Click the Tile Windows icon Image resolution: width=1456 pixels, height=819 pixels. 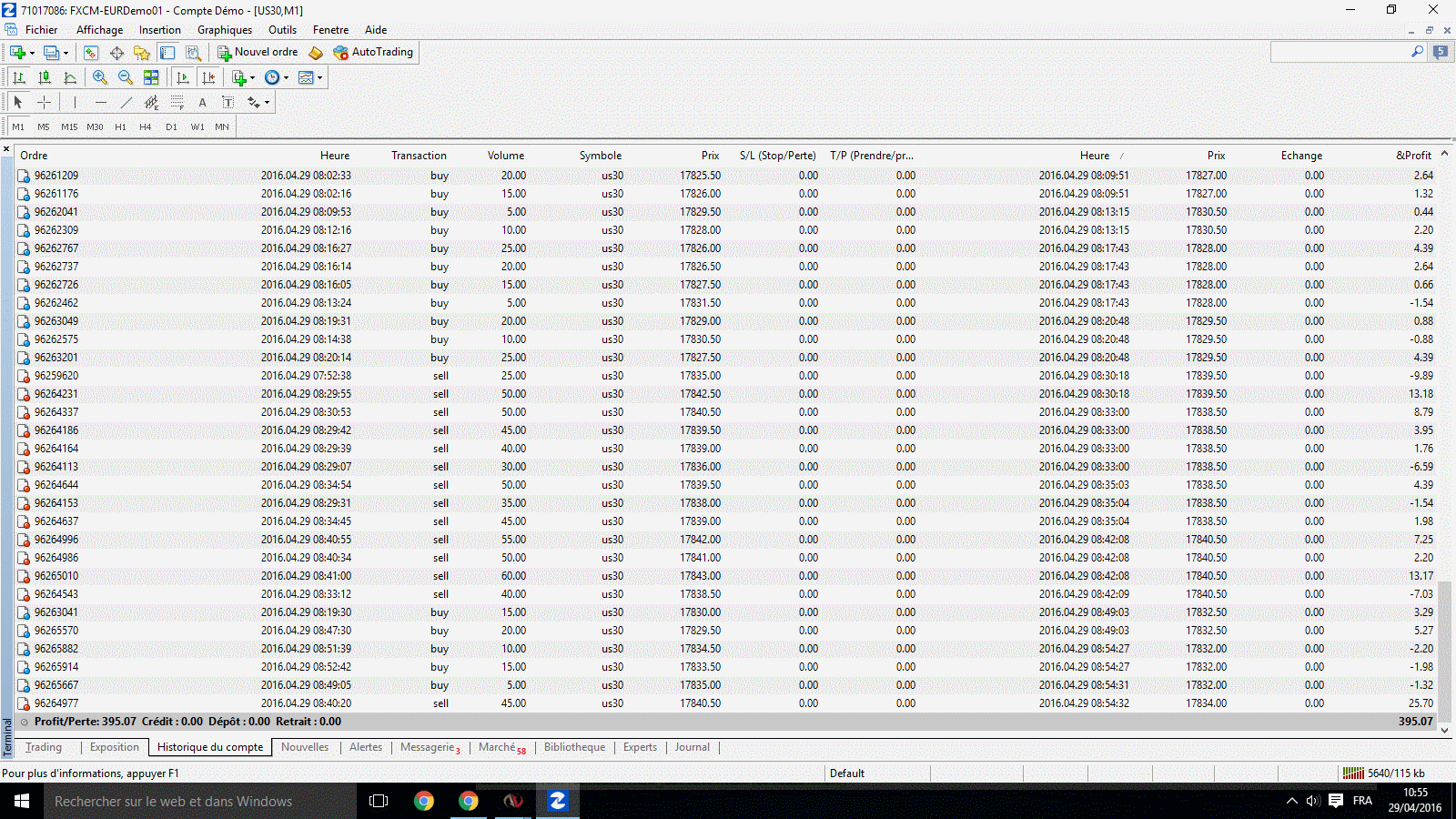tap(151, 77)
